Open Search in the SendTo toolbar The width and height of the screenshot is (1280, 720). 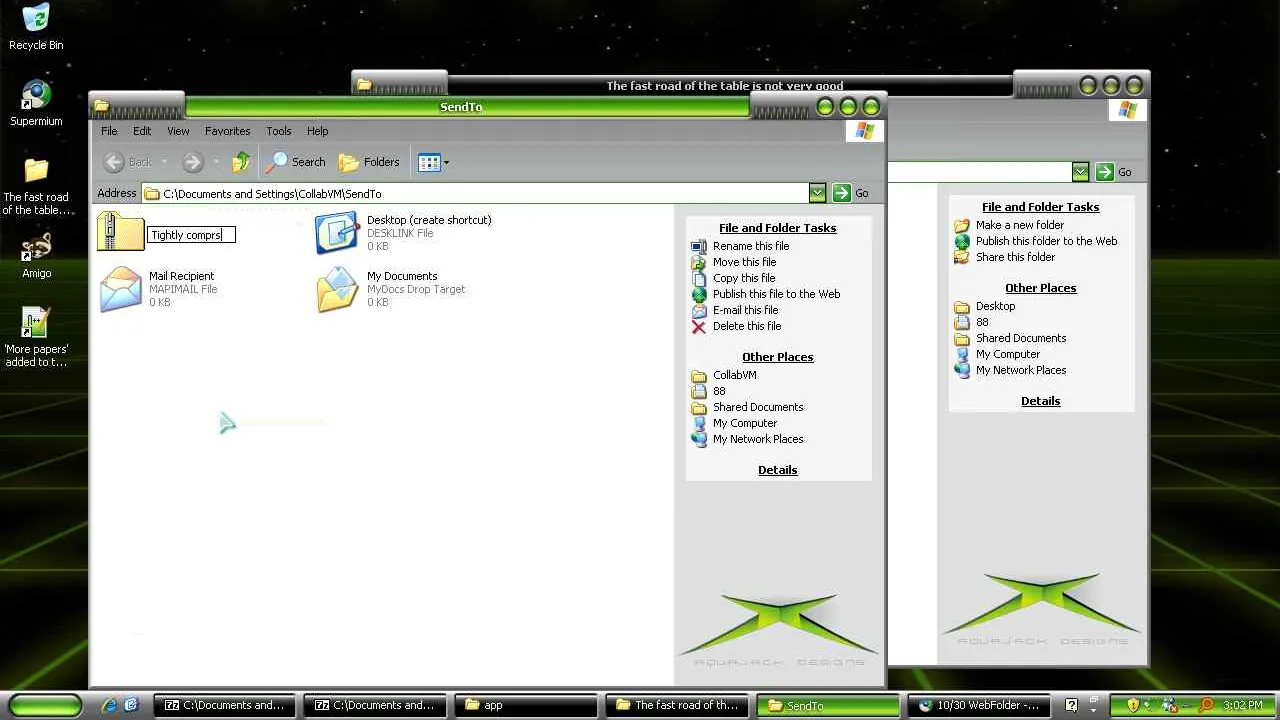pos(296,162)
